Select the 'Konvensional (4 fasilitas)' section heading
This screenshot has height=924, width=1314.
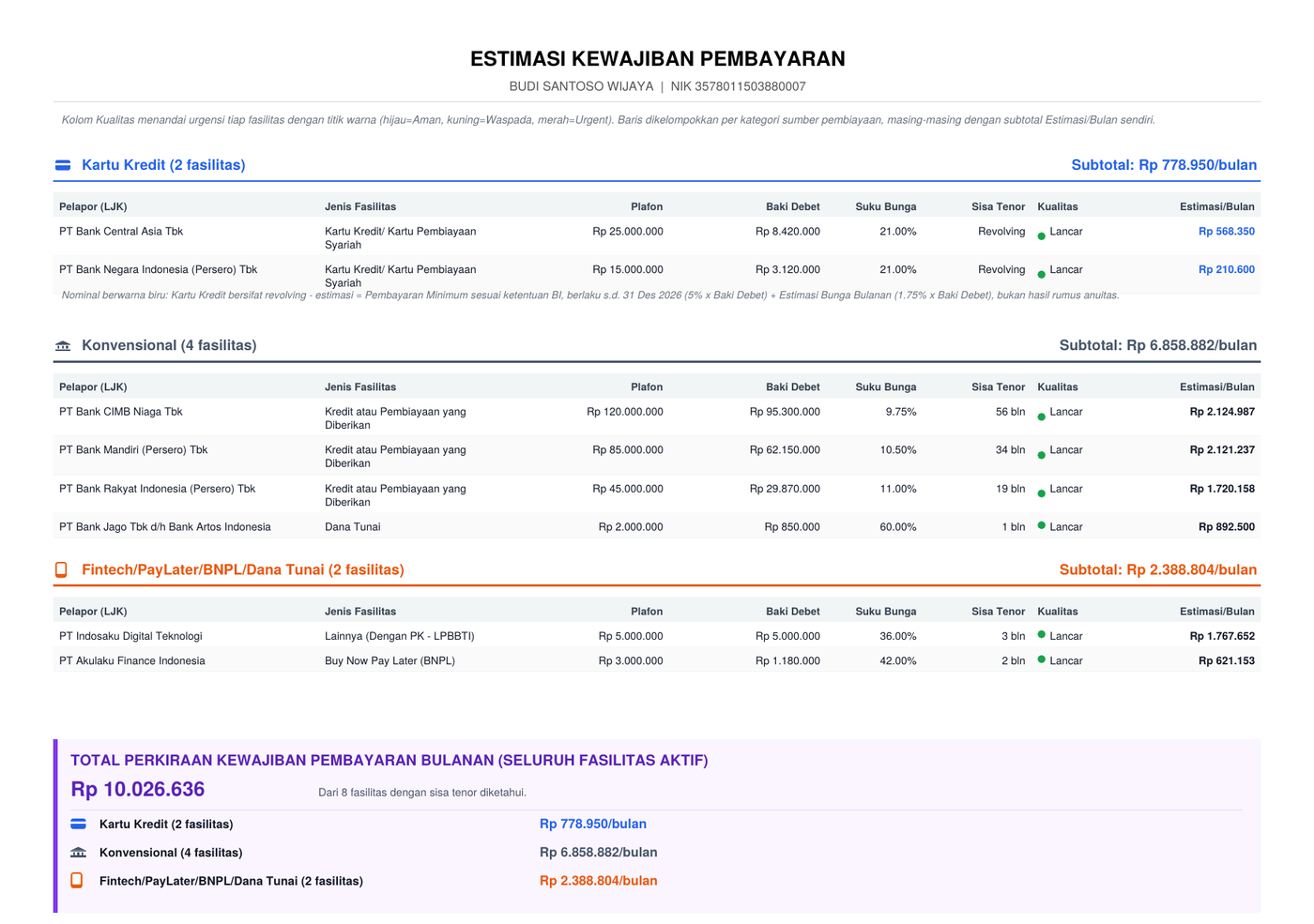tap(169, 345)
